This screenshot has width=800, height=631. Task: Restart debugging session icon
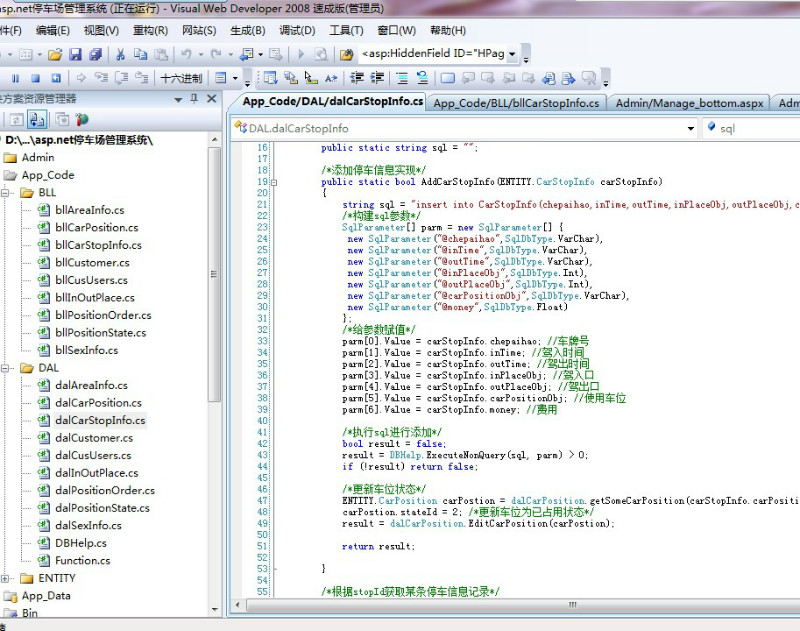coord(56,78)
